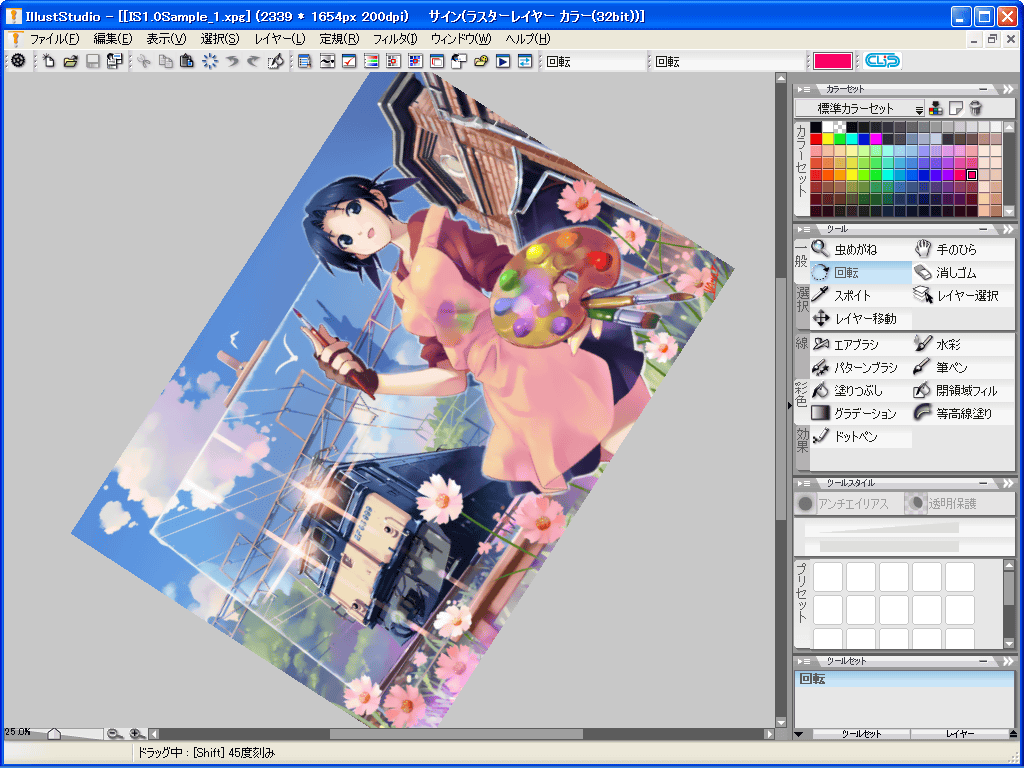The width and height of the screenshot is (1024, 768).
Task: Click the paste clipboard toolbar icon
Action: coord(187,61)
